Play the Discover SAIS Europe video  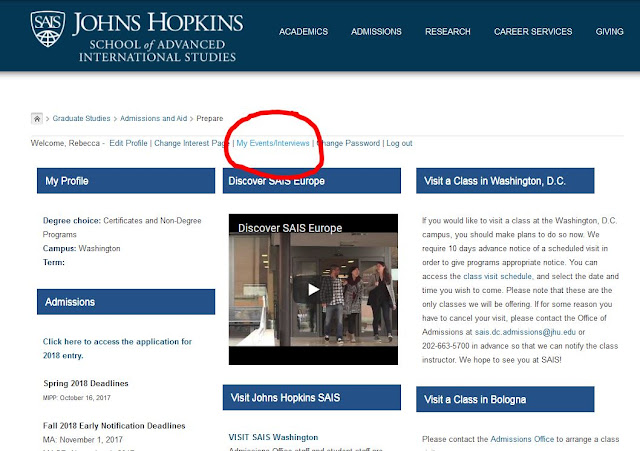pos(313,289)
